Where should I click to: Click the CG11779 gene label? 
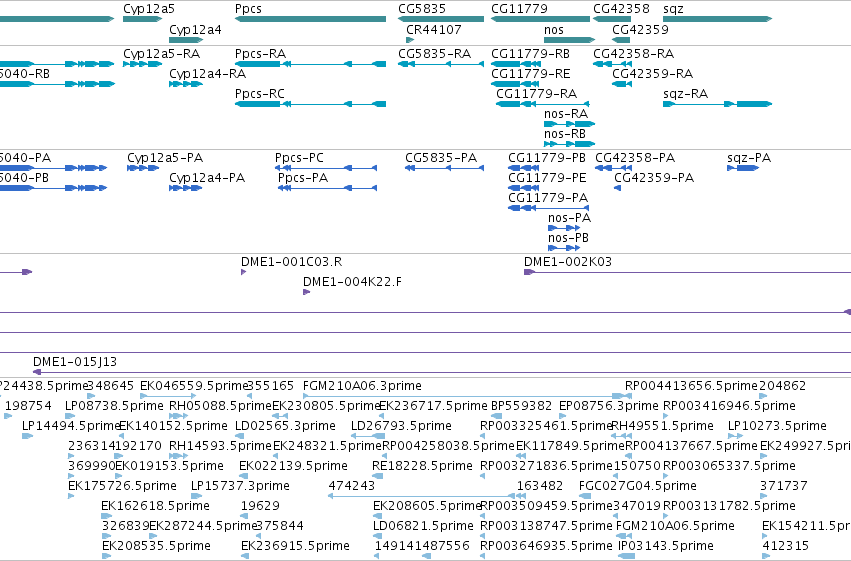click(519, 9)
